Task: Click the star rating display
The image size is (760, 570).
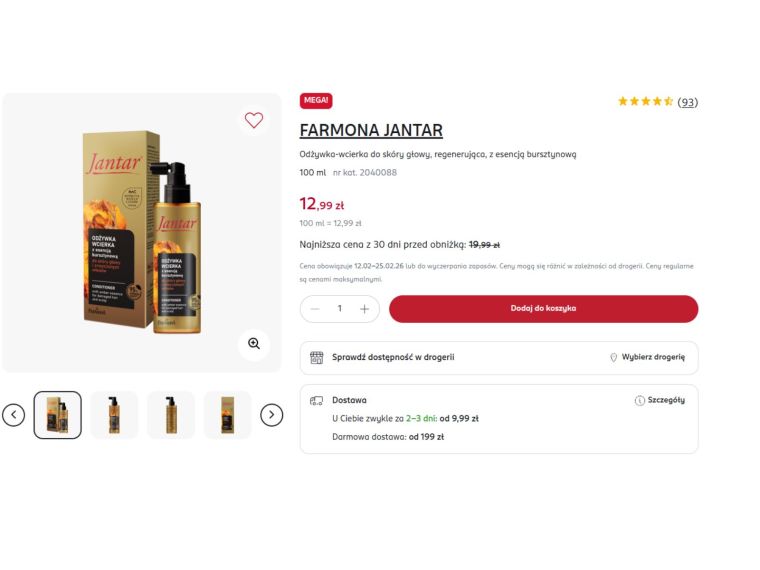Action: [645, 101]
